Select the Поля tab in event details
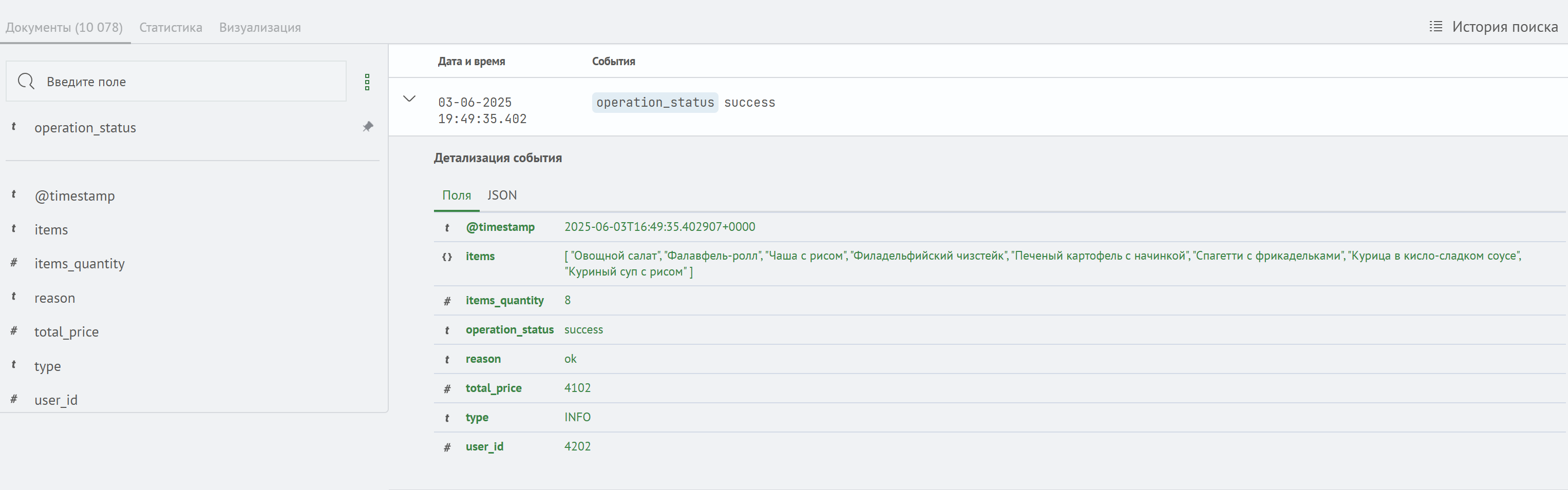1568x490 pixels. 456,195
